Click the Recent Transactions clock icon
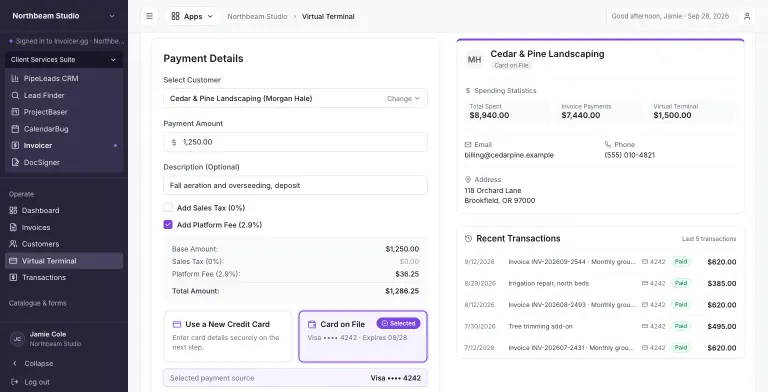Viewport: 768px width, 392px height. pyautogui.click(x=468, y=239)
